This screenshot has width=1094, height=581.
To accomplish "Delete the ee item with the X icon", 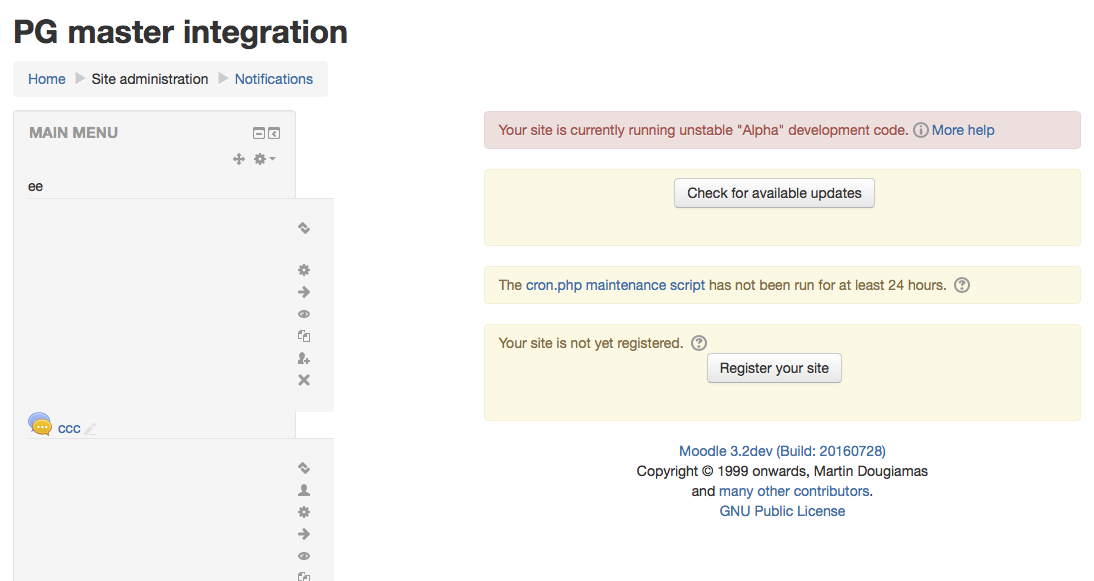I will (x=304, y=380).
